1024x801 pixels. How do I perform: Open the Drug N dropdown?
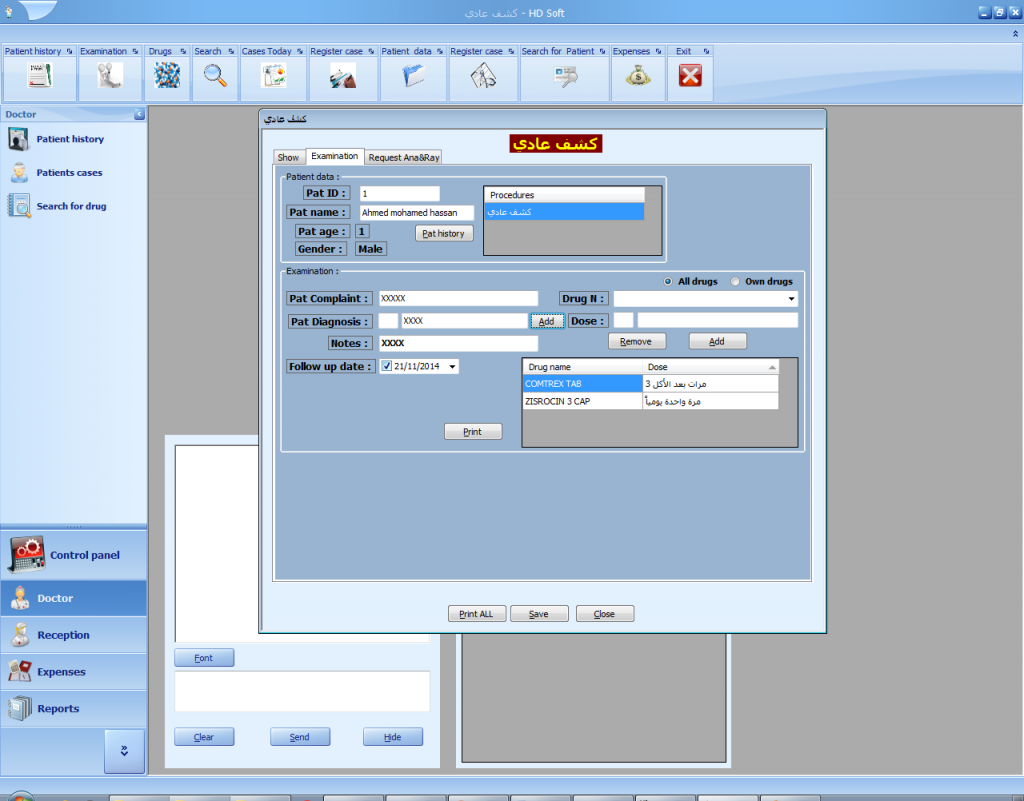pos(791,299)
